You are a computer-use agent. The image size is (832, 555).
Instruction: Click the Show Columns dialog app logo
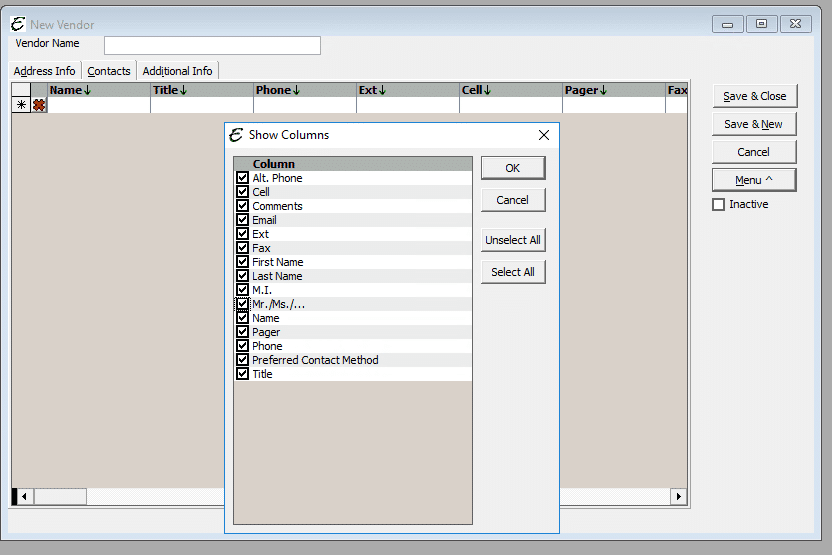236,135
